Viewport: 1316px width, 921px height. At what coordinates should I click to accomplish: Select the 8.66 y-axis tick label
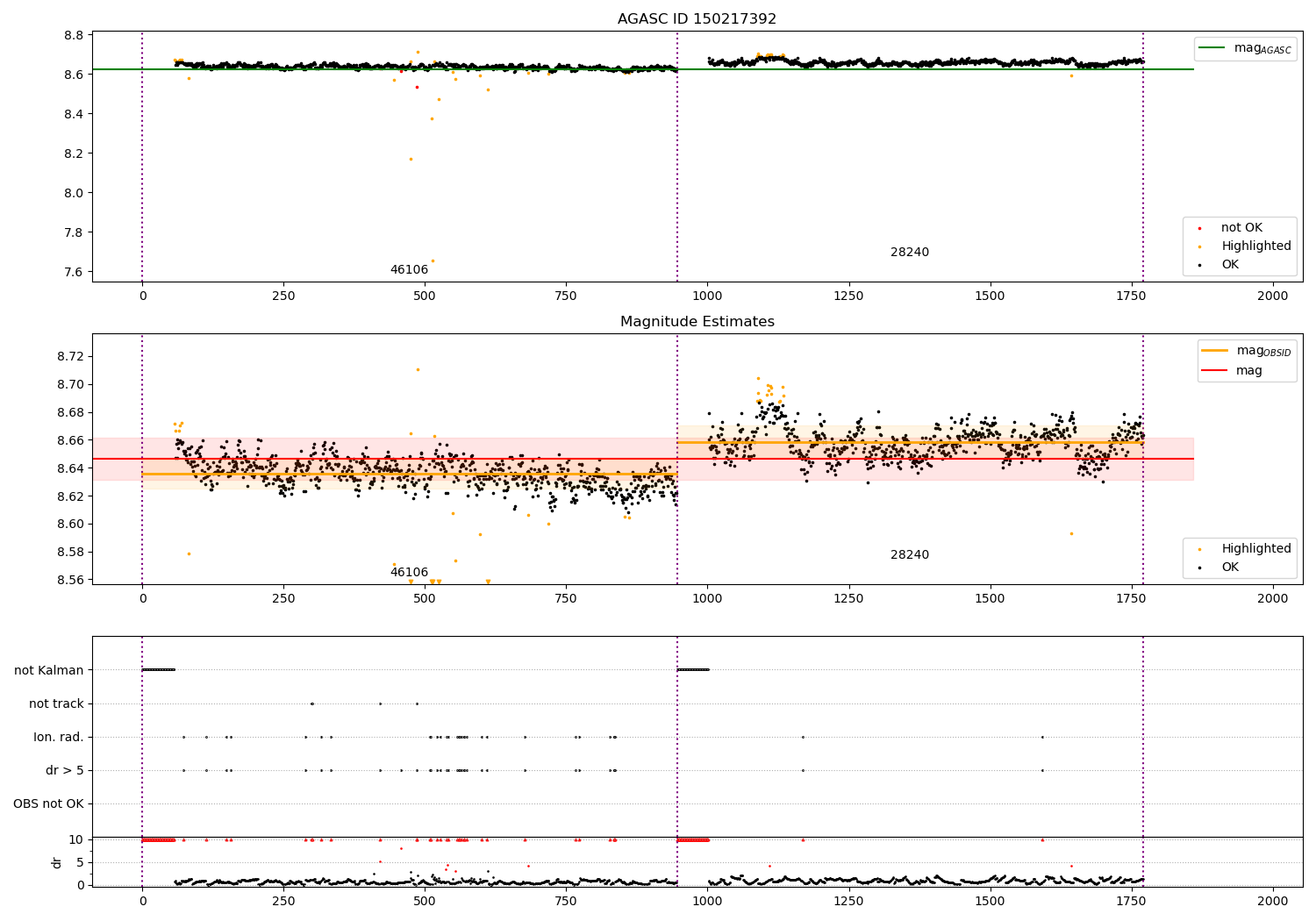click(x=69, y=440)
